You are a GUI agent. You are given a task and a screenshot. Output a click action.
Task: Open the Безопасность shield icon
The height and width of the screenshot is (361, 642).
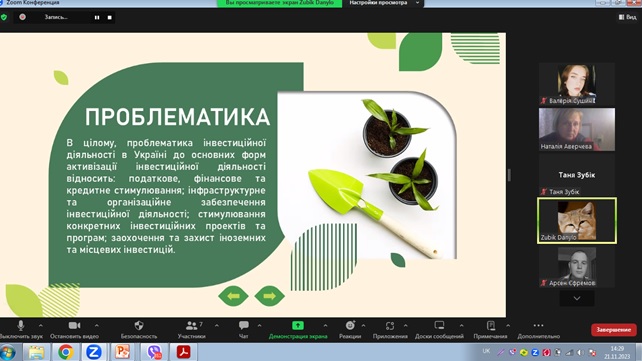pos(139,326)
